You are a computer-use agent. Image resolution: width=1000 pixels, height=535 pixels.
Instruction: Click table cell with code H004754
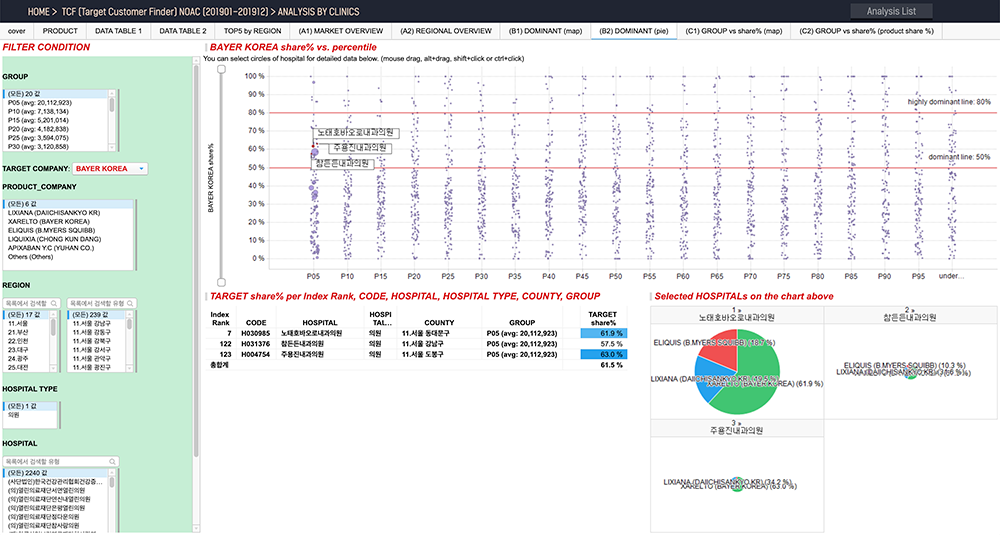pyautogui.click(x=256, y=354)
